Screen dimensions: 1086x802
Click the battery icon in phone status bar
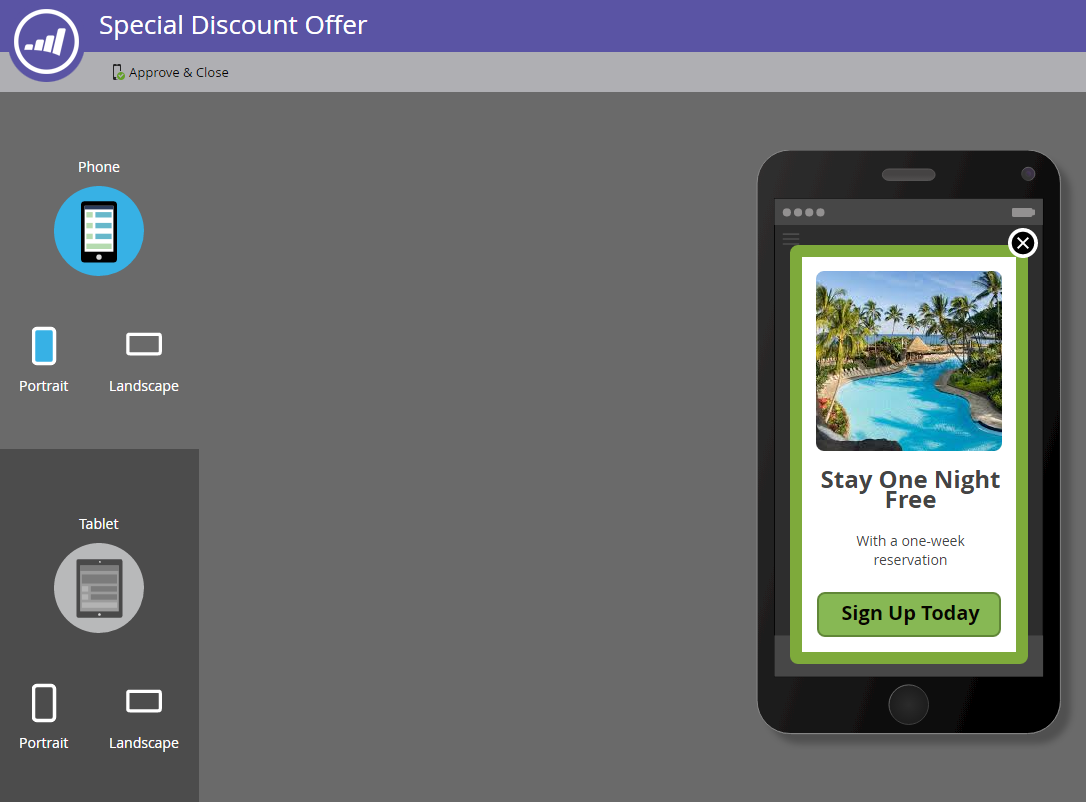1023,213
